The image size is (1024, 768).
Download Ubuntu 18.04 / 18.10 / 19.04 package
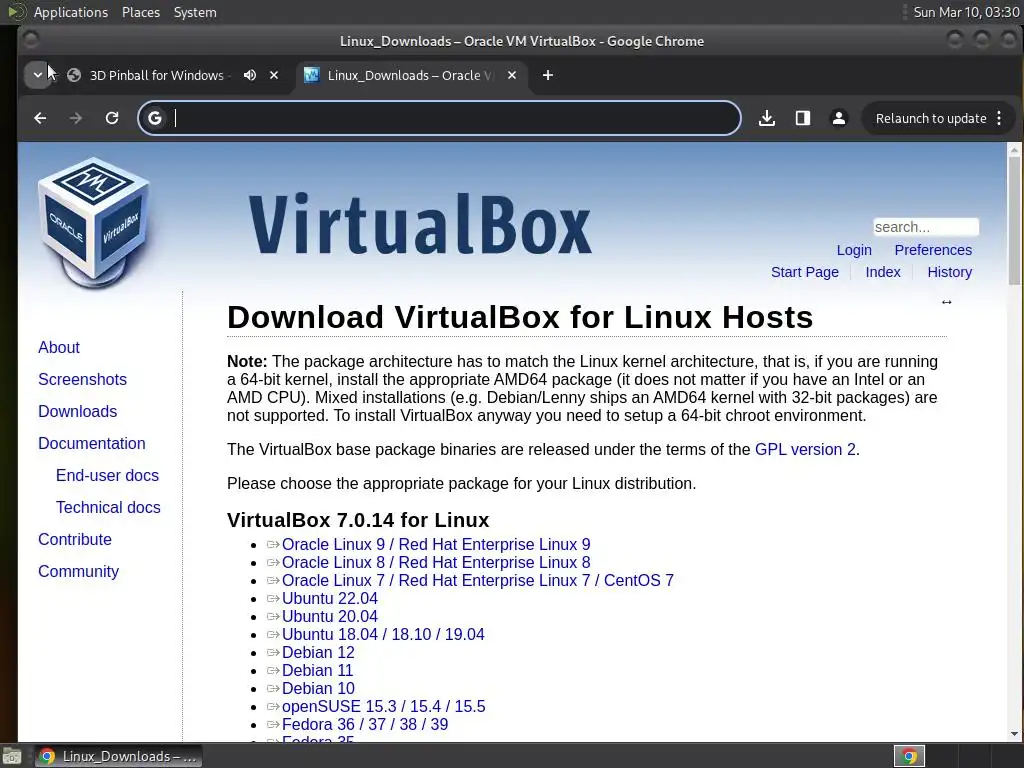[383, 635]
